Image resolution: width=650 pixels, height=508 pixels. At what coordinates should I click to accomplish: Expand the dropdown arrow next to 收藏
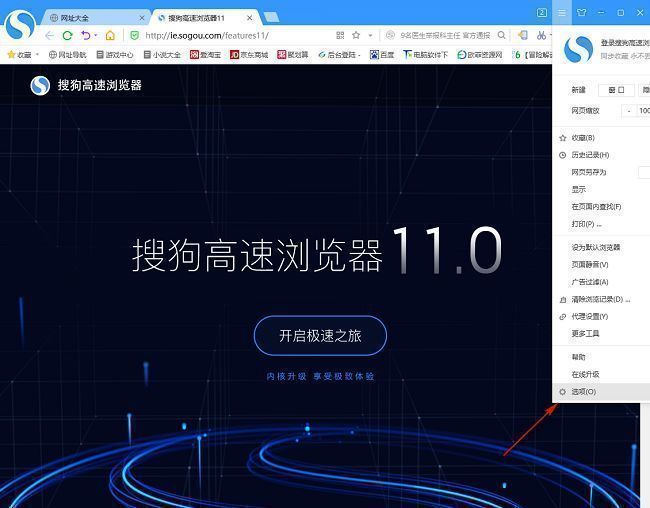coord(37,54)
